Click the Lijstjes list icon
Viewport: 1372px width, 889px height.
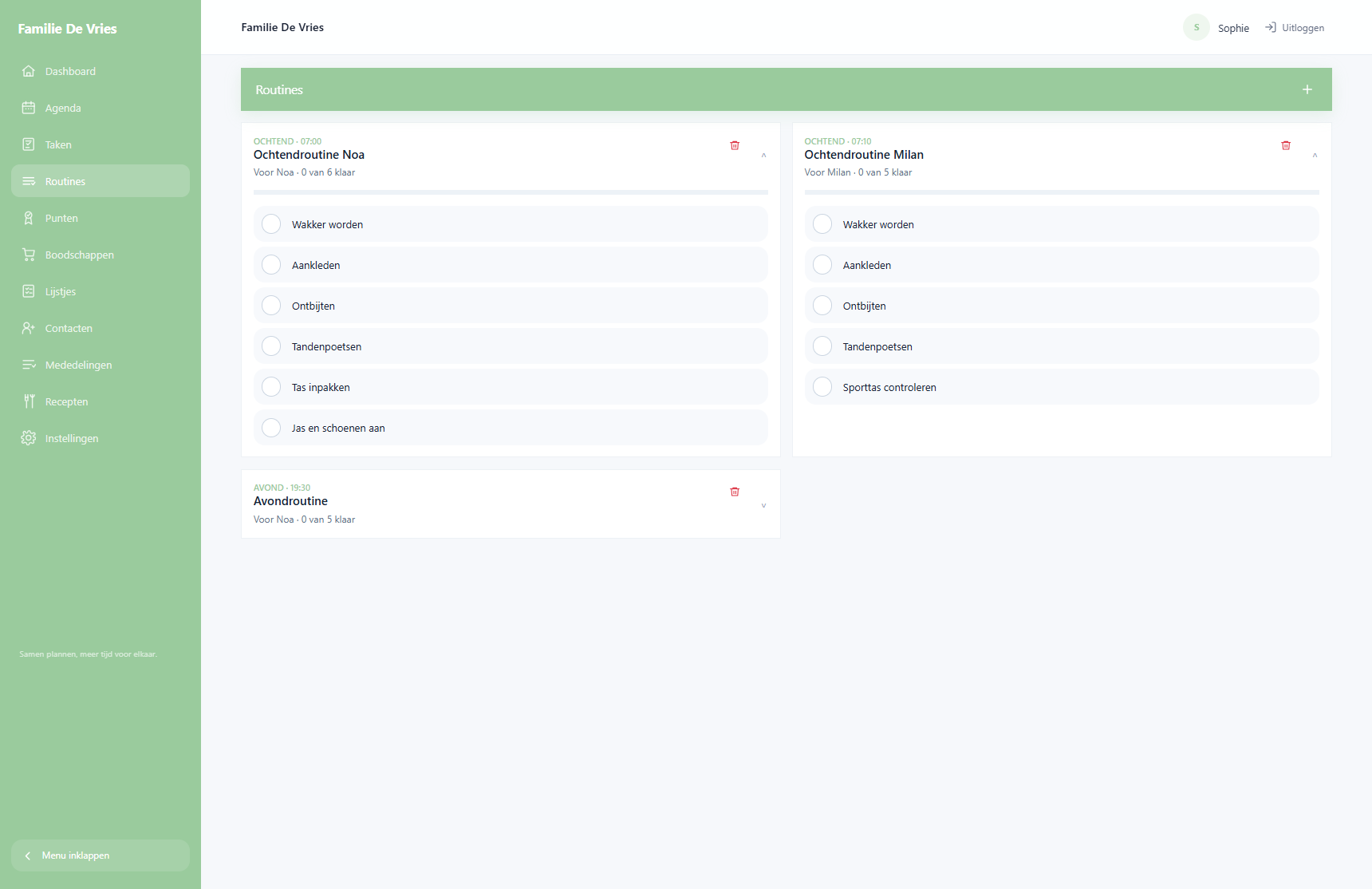coord(29,291)
